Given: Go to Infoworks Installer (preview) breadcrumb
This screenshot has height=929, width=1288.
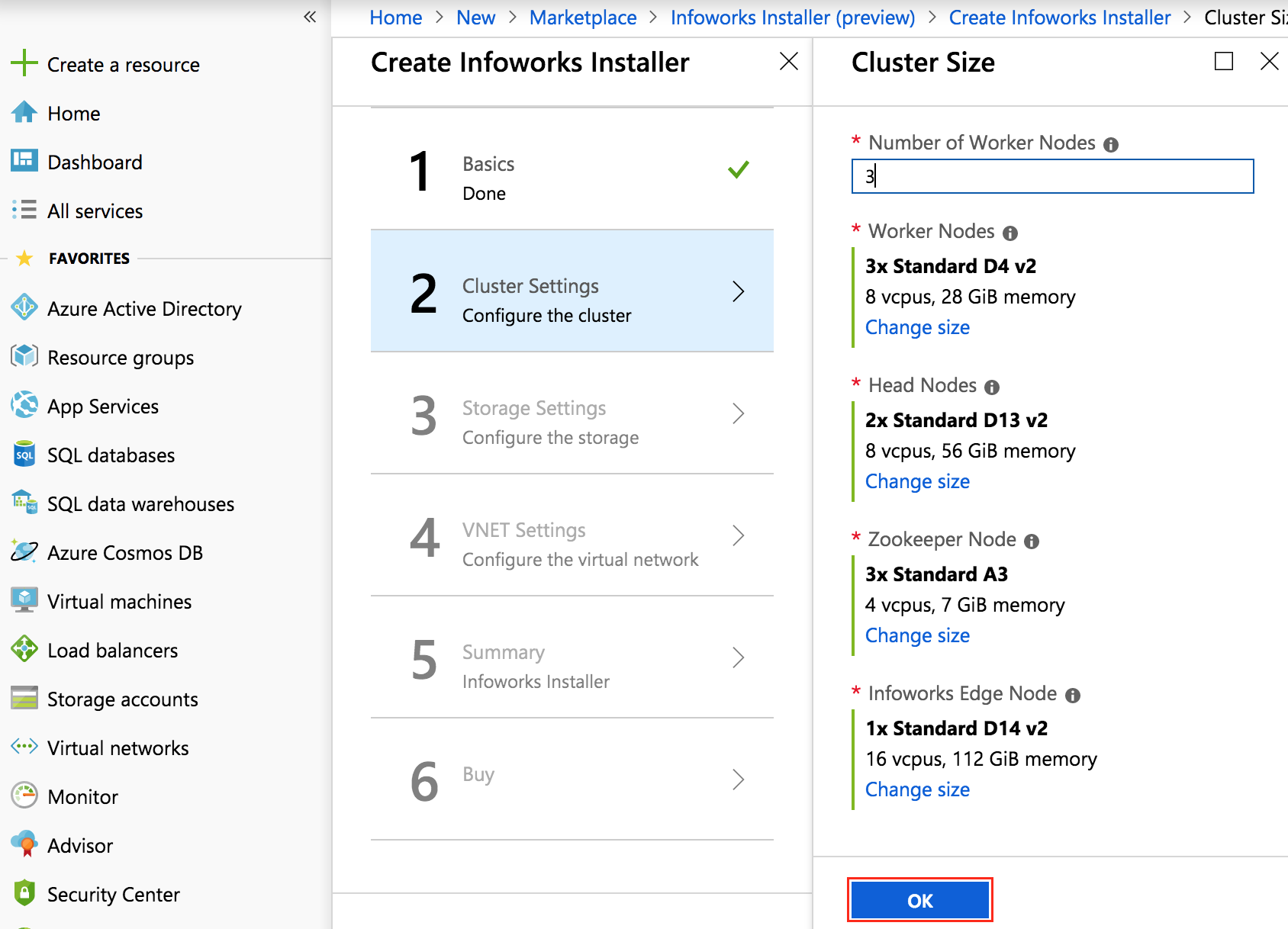Looking at the screenshot, I should click(793, 18).
